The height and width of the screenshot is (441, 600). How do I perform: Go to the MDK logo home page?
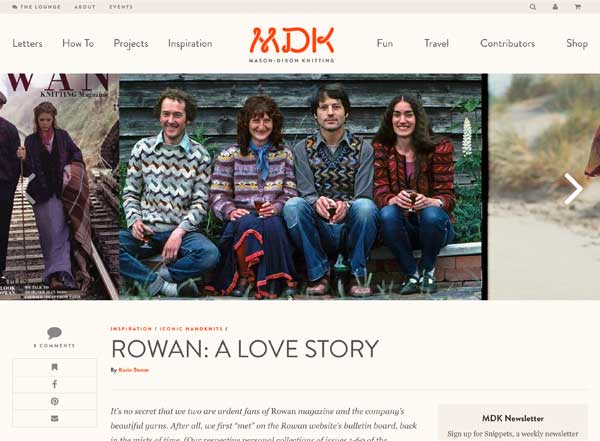pyautogui.click(x=292, y=44)
